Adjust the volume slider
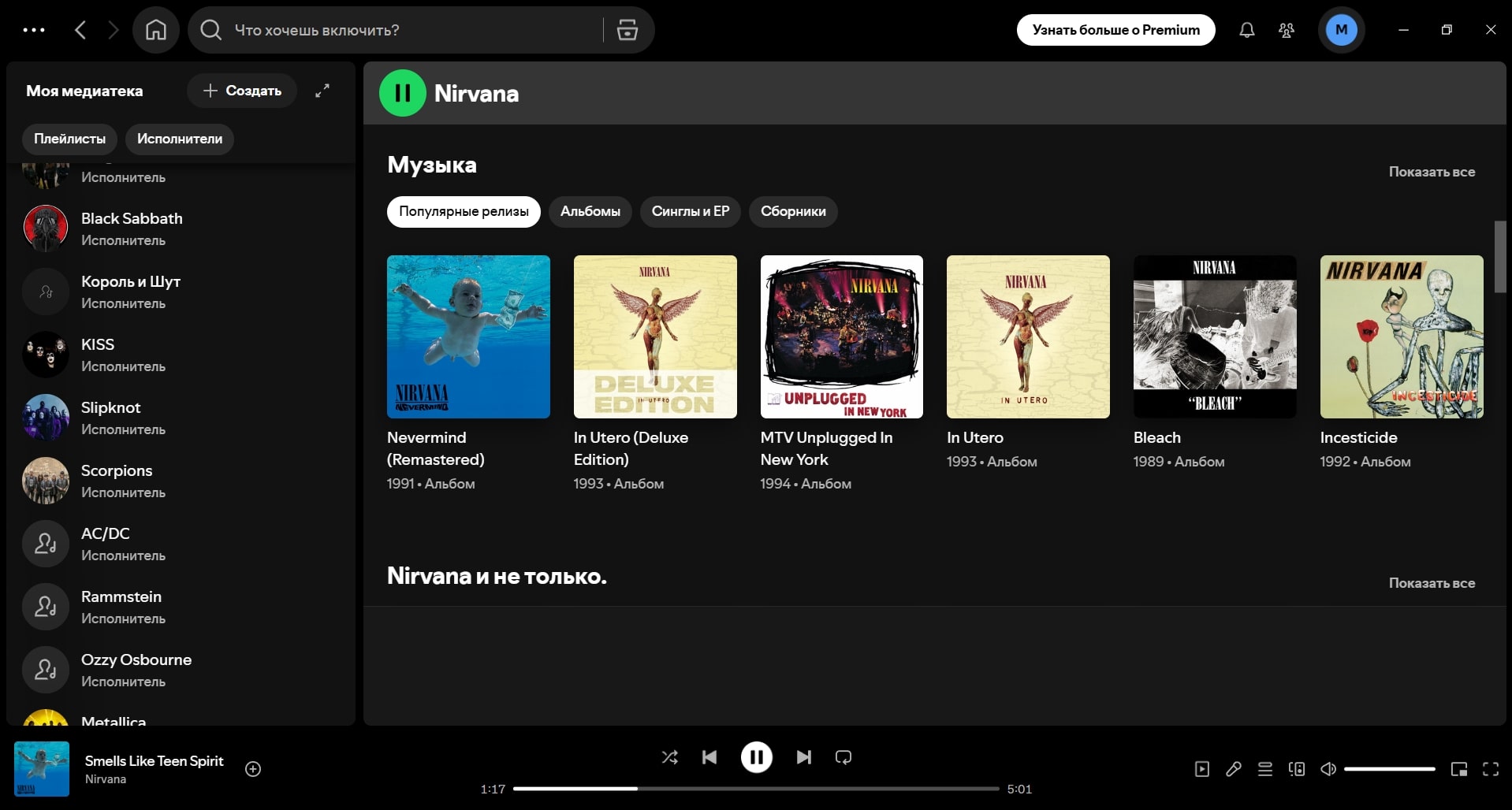This screenshot has width=1512, height=810. pos(1390,769)
